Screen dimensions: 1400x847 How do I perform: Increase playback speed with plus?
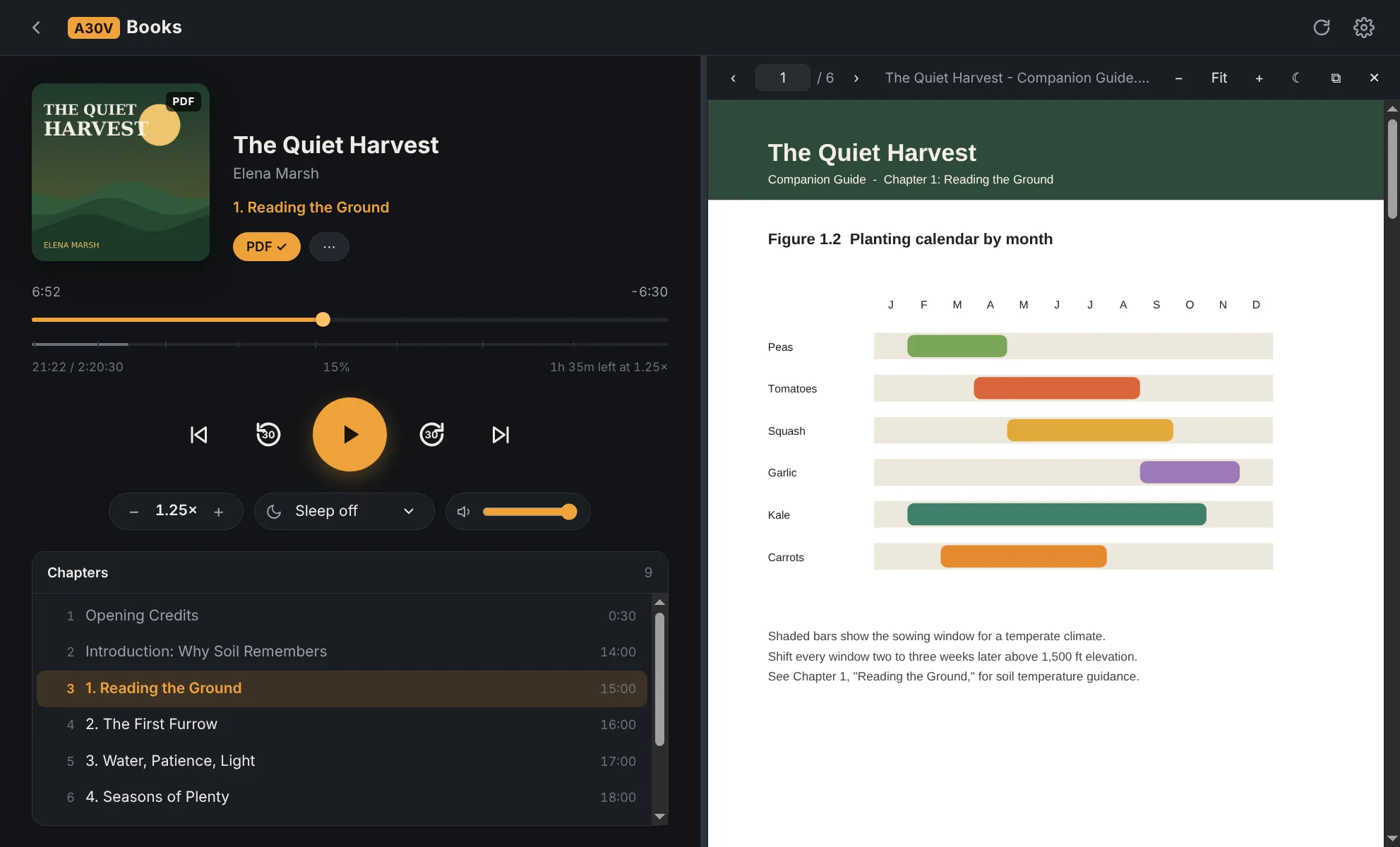[218, 512]
